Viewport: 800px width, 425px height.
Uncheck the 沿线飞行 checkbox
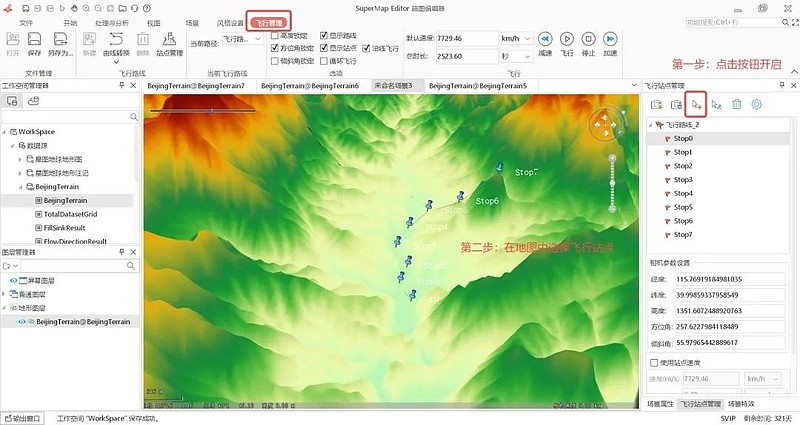click(367, 48)
